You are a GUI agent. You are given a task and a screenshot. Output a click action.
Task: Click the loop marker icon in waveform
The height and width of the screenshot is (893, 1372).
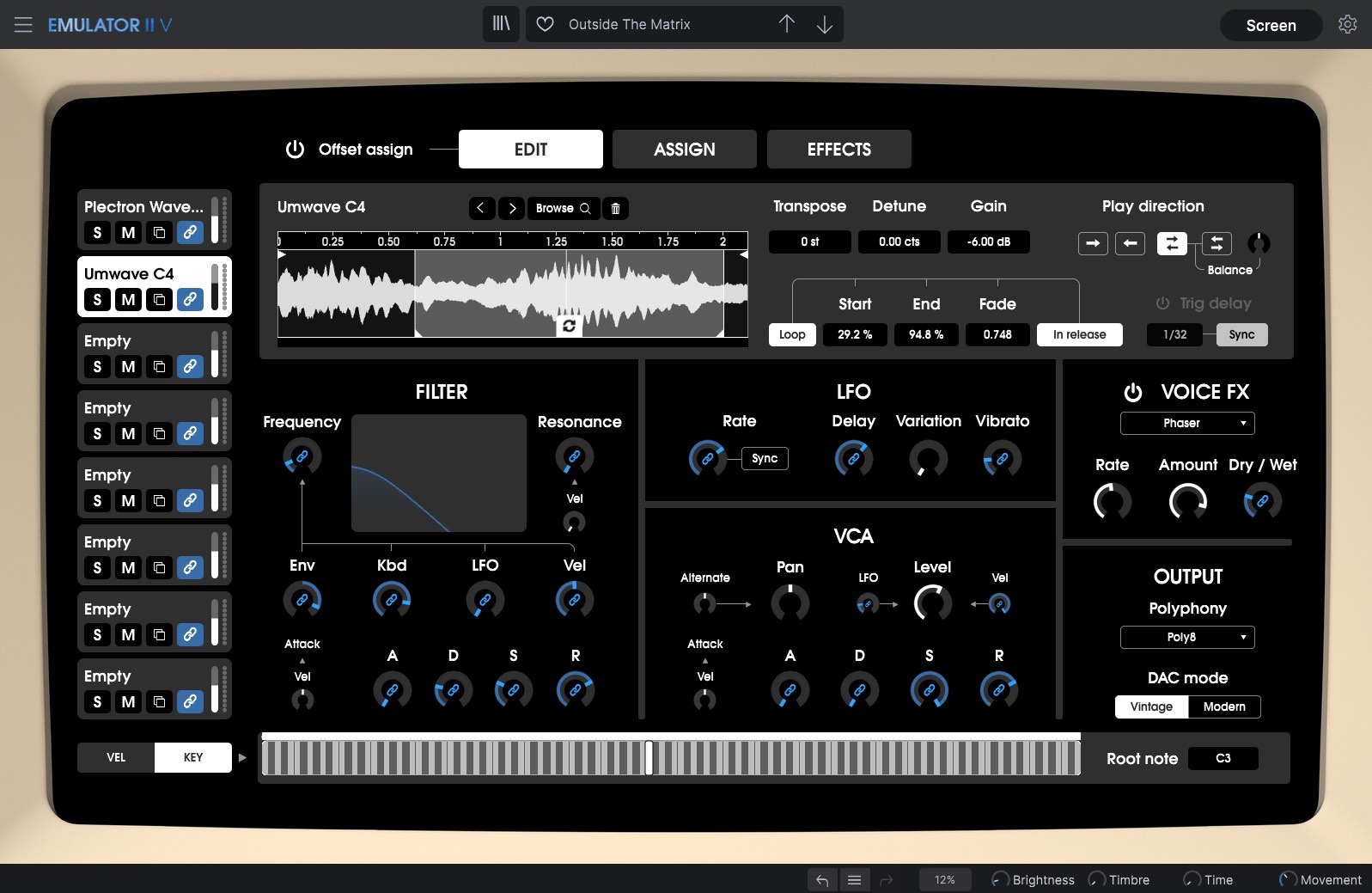point(569,326)
